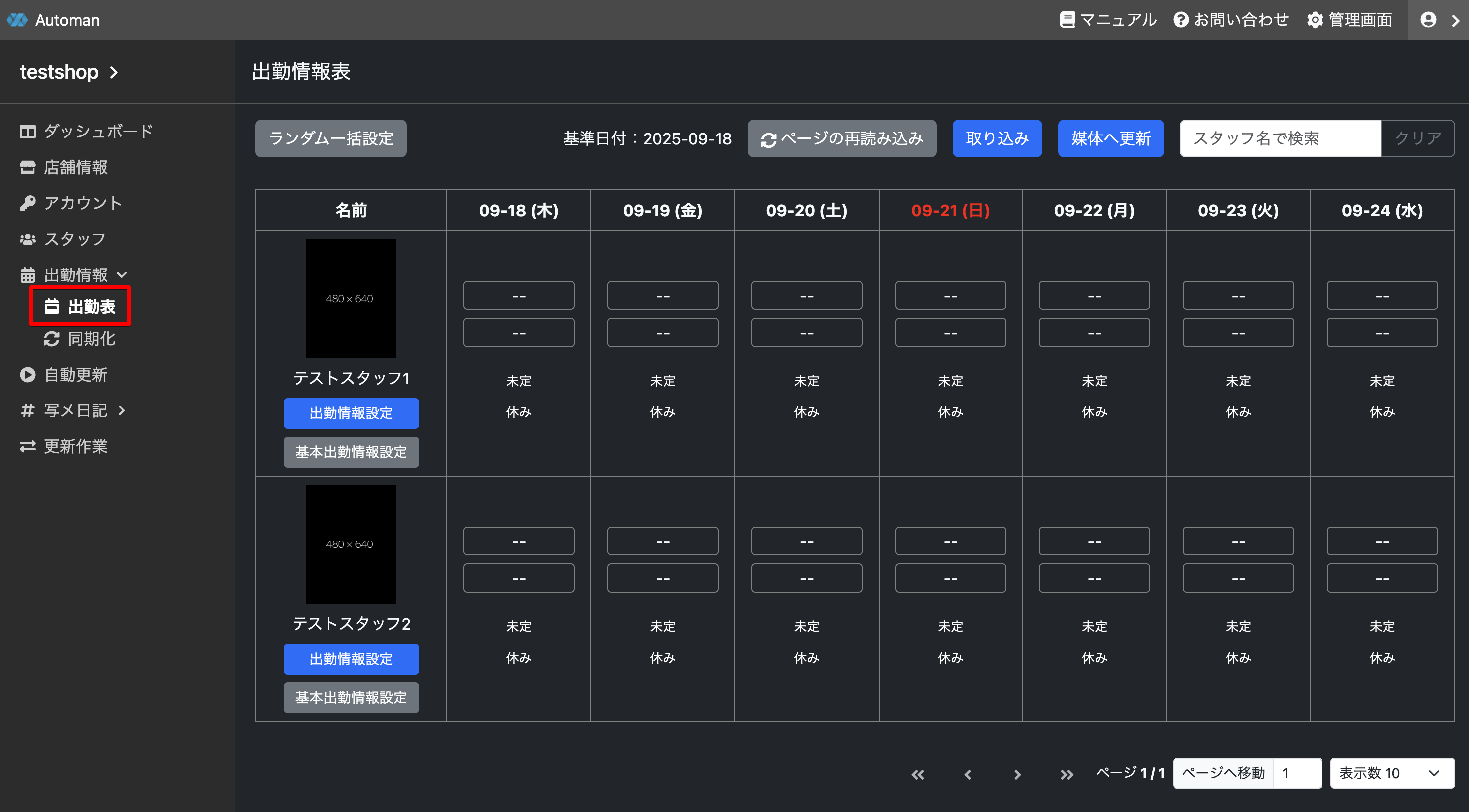1469x812 pixels.
Task: Click the 媒体へ更新 button
Action: click(x=1110, y=138)
